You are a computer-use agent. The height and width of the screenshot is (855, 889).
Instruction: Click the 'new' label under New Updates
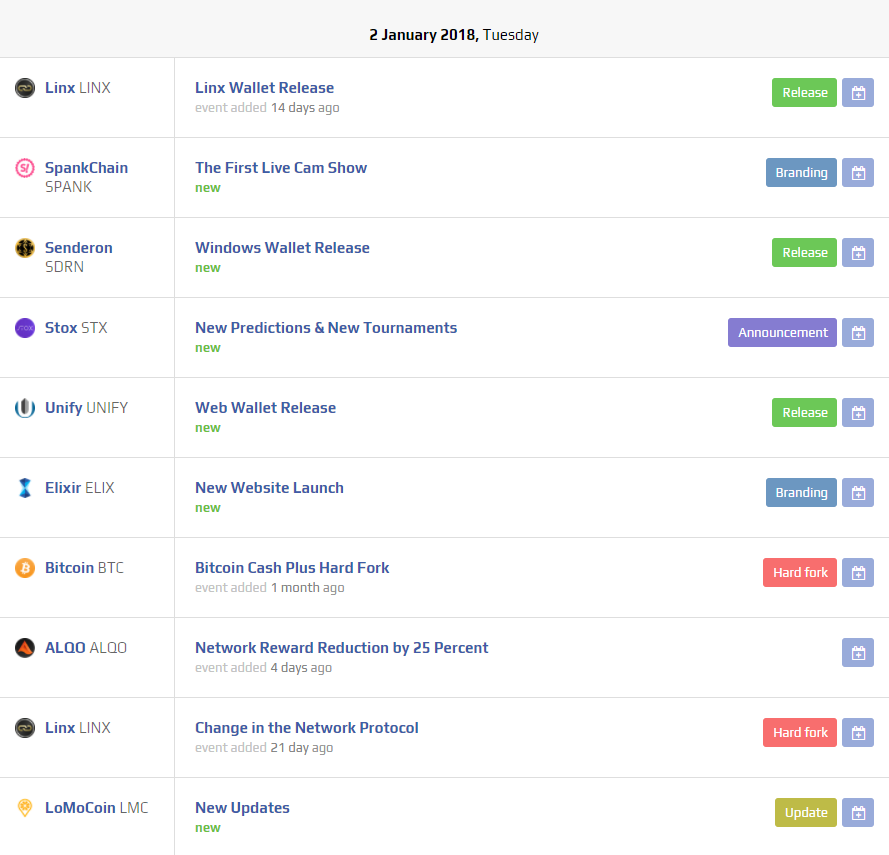click(x=208, y=828)
